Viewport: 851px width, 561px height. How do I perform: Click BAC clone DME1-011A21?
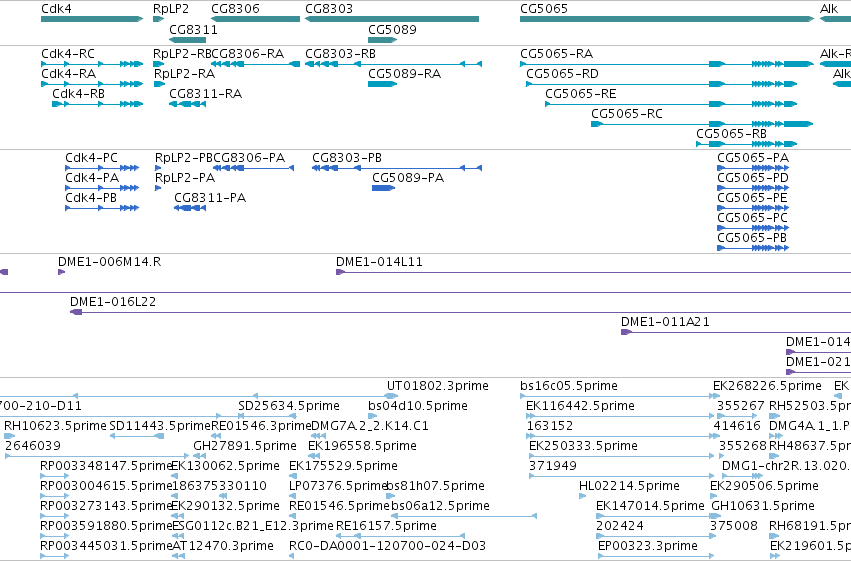pyautogui.click(x=736, y=332)
